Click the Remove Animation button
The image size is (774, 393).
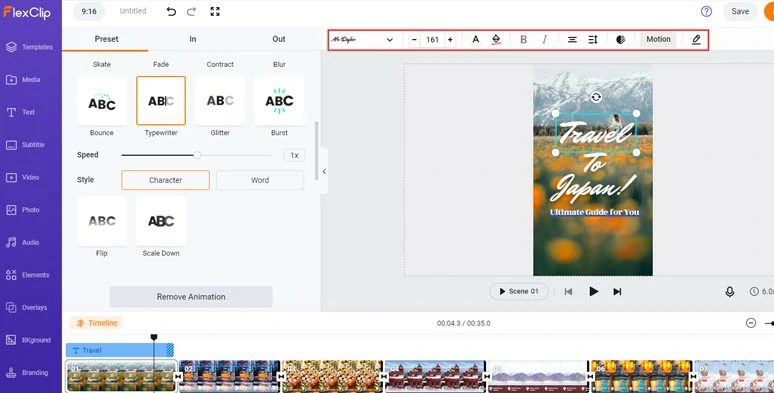pos(191,297)
